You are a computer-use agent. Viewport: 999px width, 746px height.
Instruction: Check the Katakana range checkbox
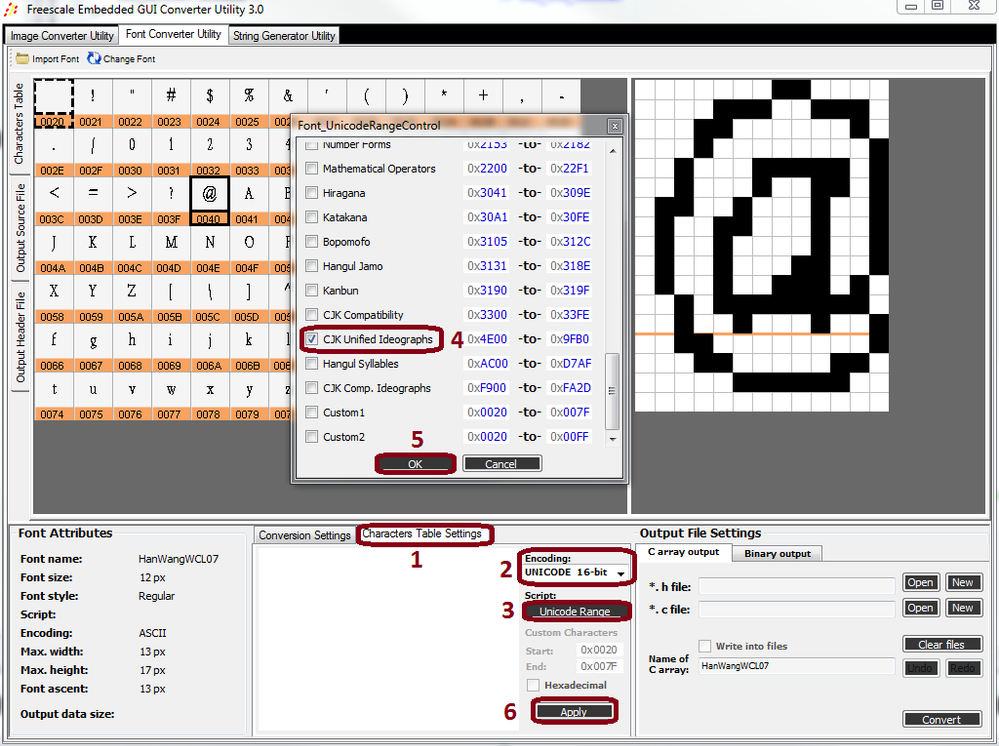tap(312, 217)
